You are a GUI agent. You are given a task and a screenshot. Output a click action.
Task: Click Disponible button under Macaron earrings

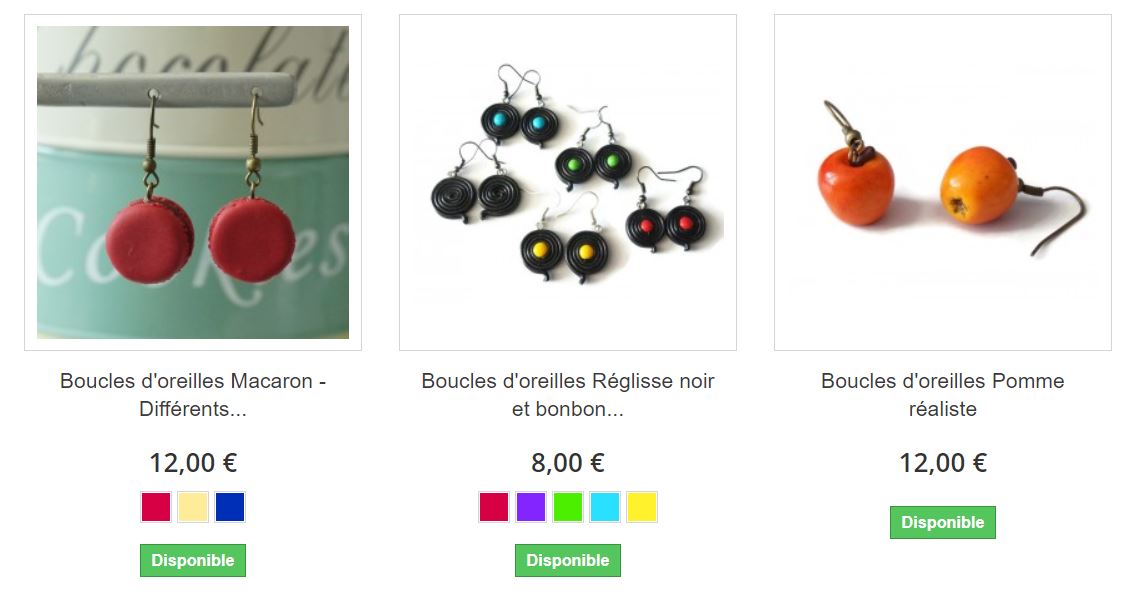tap(193, 560)
